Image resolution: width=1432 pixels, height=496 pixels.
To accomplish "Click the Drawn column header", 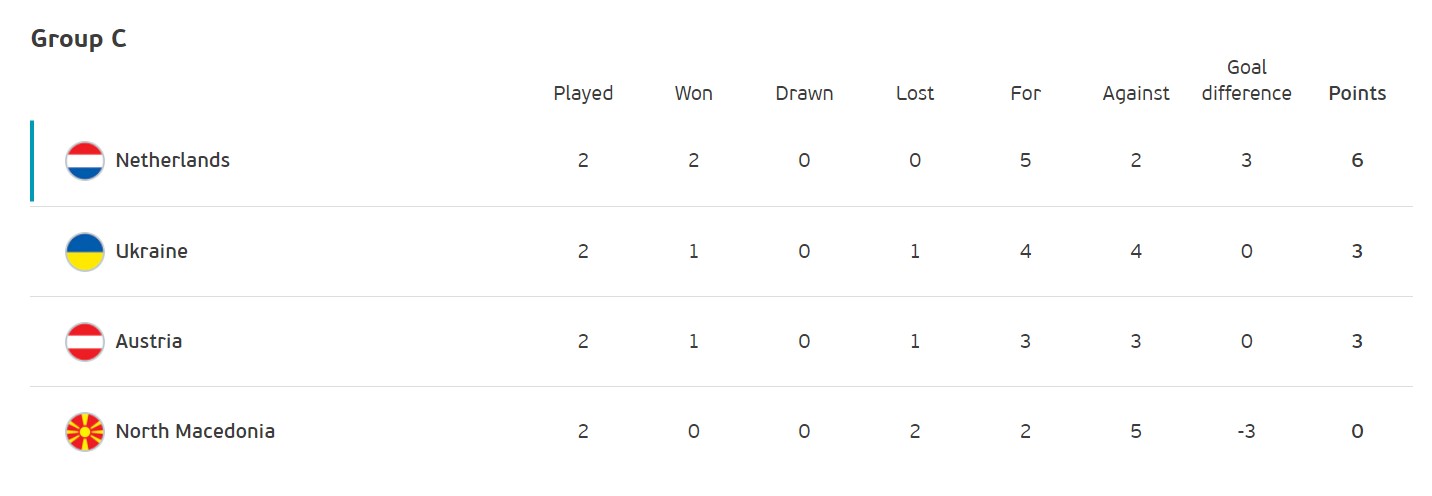I will click(x=804, y=93).
